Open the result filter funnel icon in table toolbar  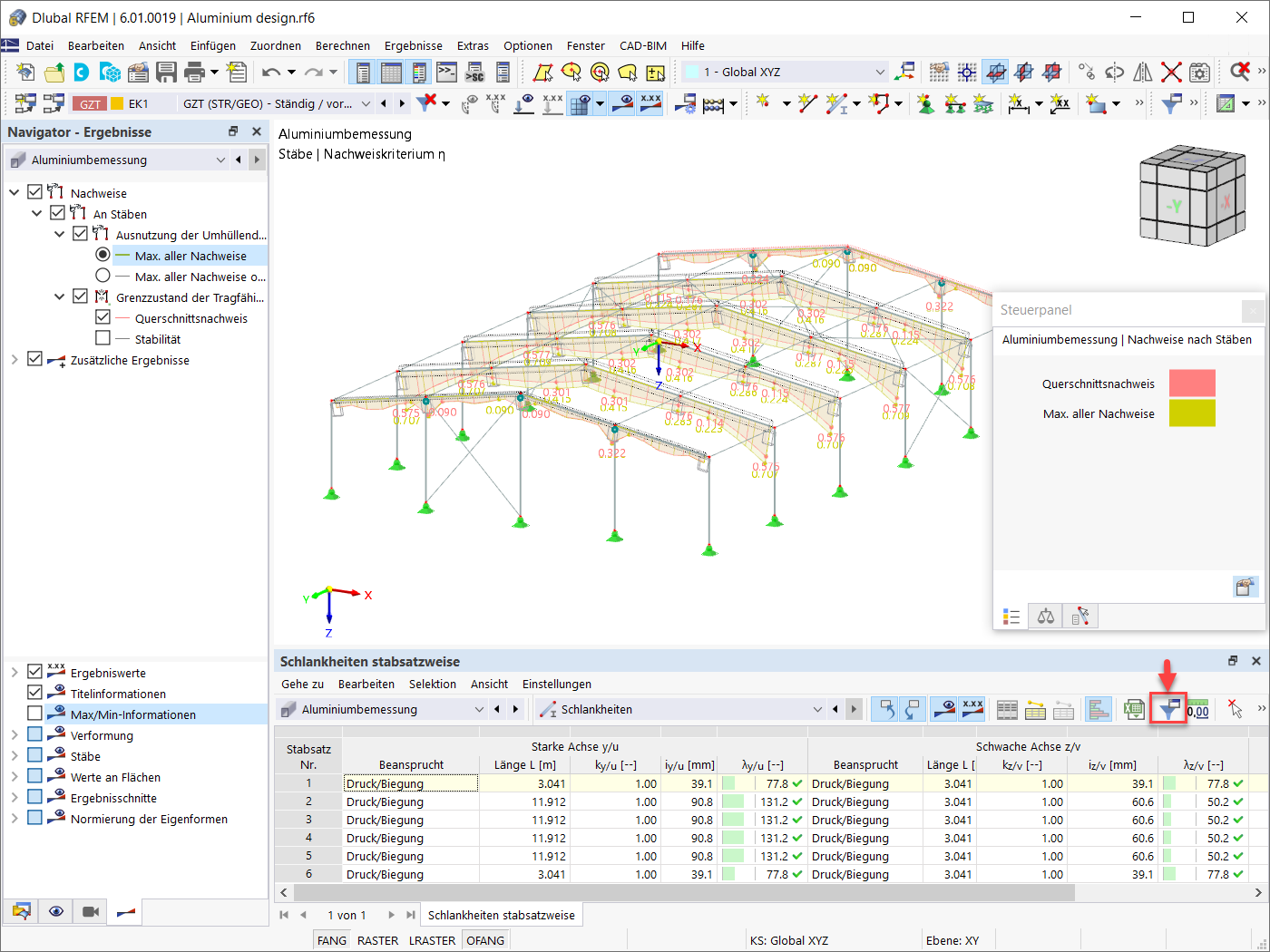click(1169, 710)
